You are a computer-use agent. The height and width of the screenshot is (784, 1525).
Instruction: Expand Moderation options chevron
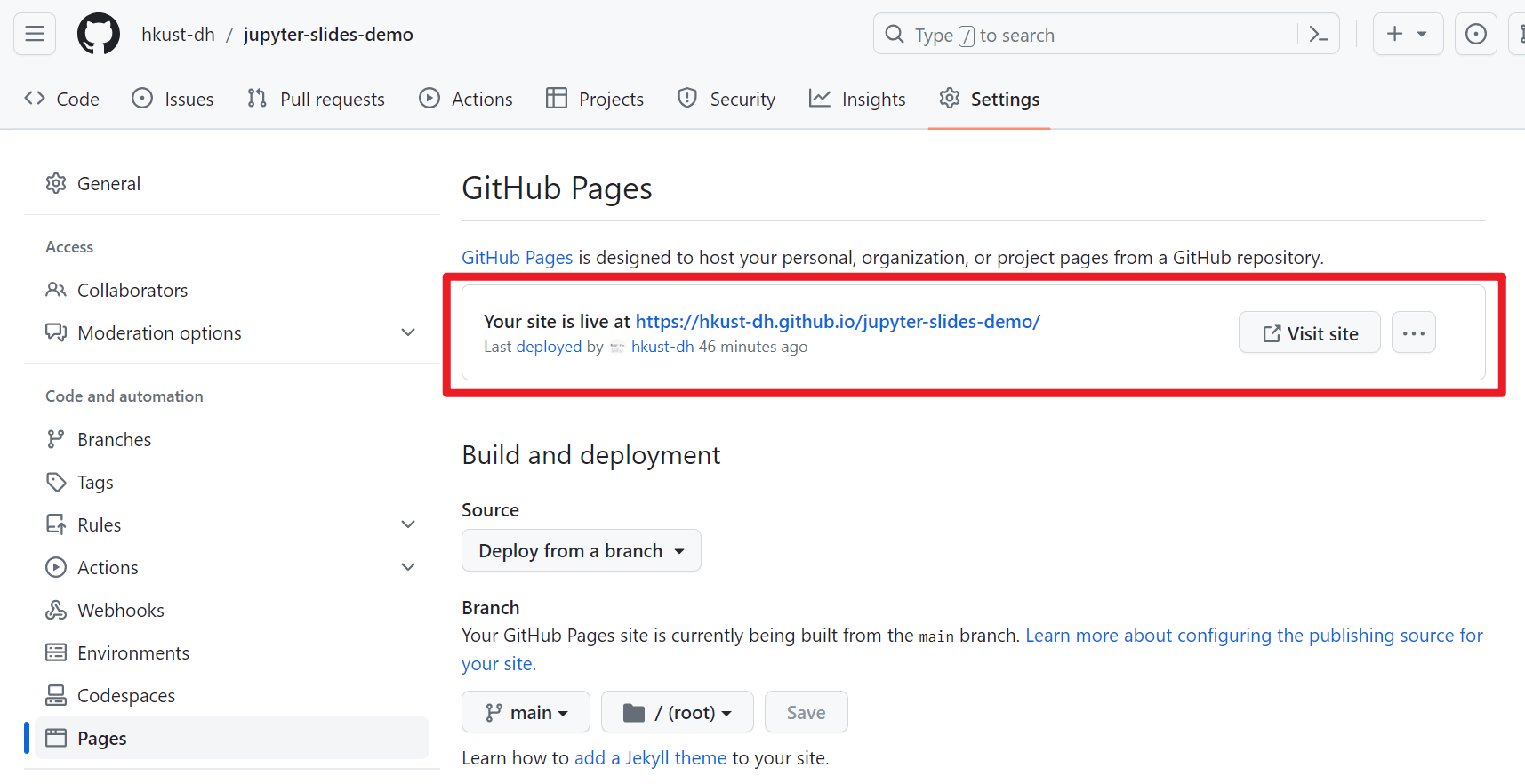tap(408, 332)
